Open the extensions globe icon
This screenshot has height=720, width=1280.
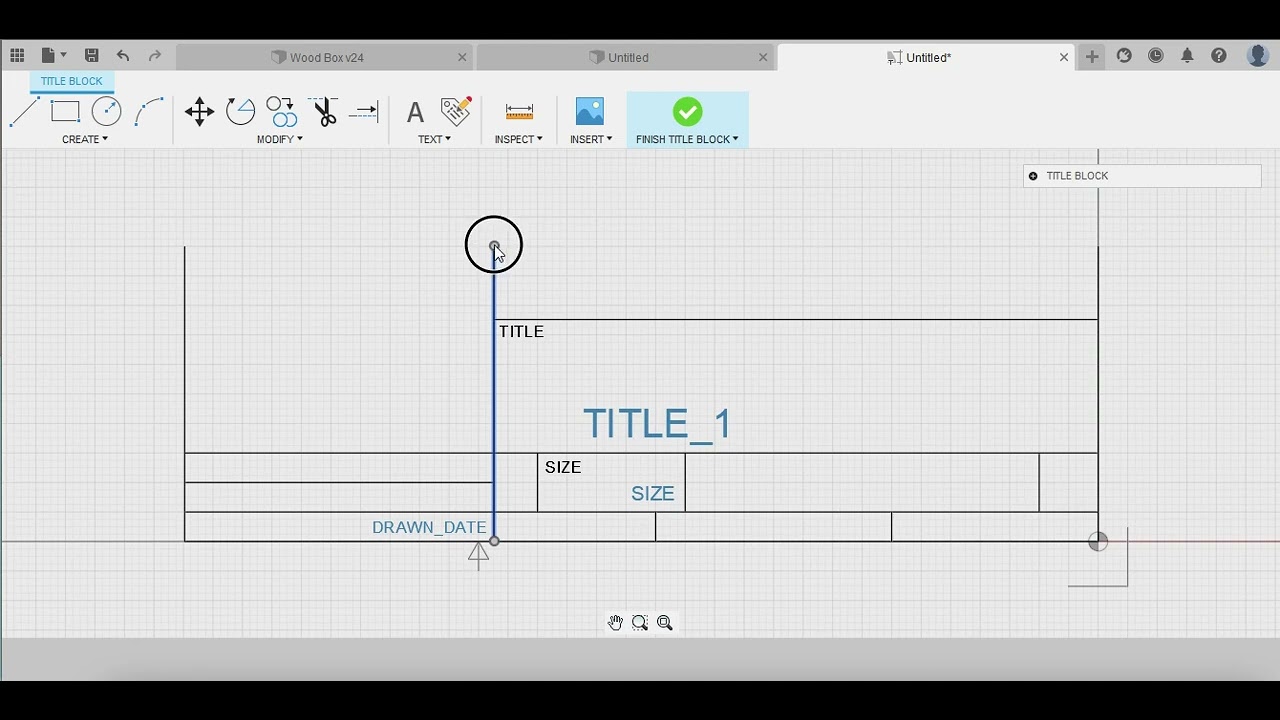point(1124,56)
